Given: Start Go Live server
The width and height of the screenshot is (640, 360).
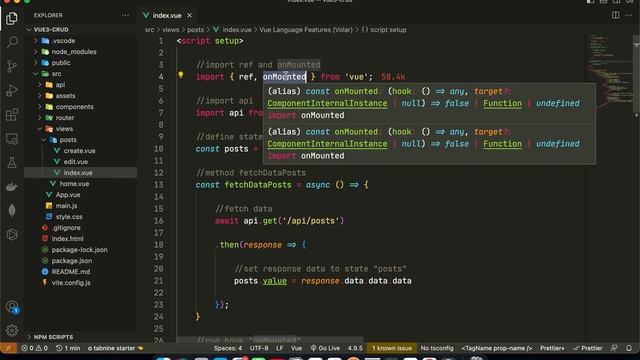Looking at the screenshot, I should [325, 348].
